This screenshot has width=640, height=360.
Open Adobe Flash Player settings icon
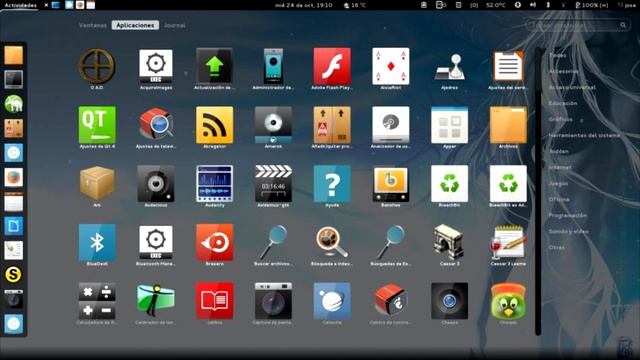(332, 66)
